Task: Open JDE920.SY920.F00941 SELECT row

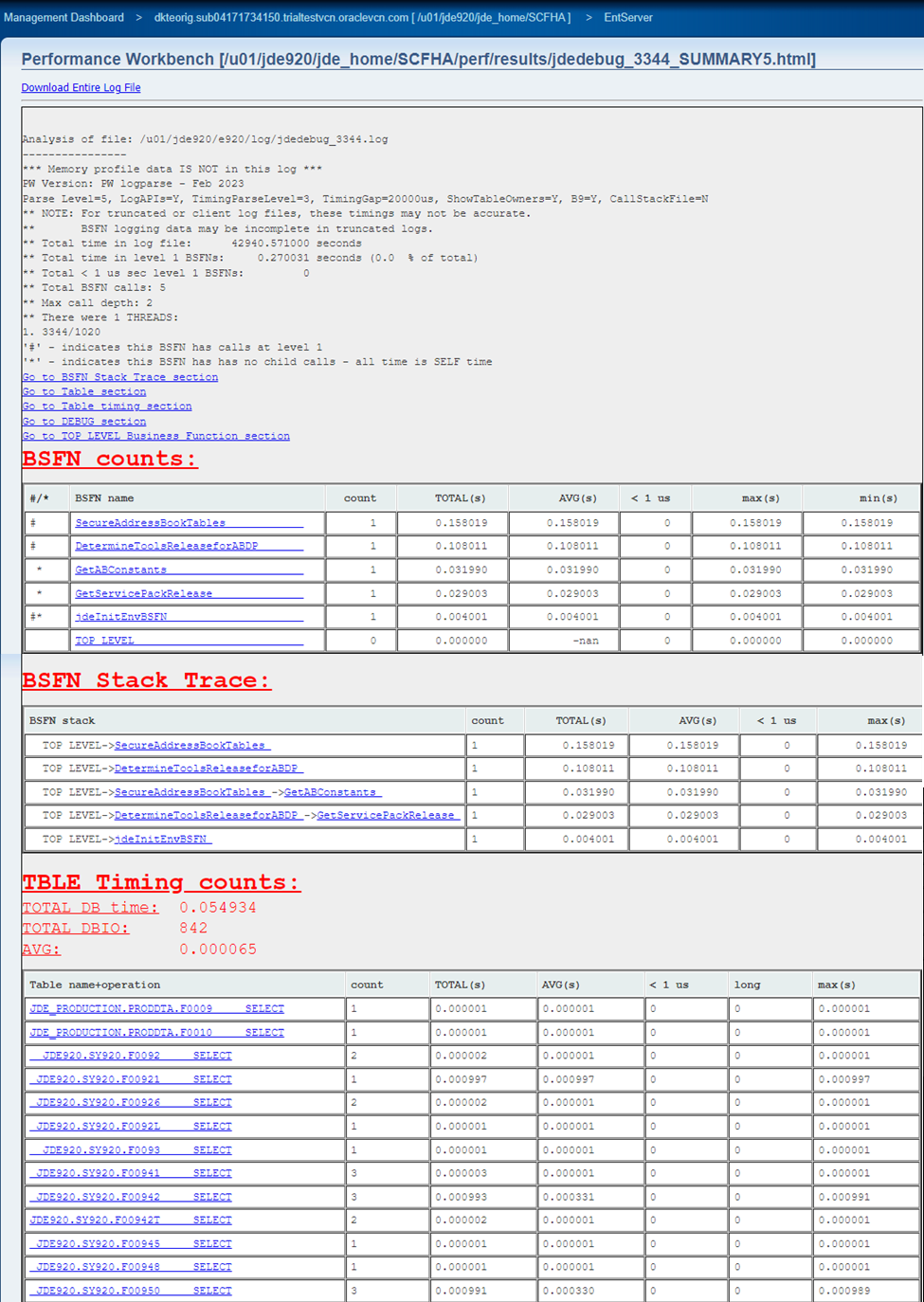Action: pyautogui.click(x=131, y=1173)
